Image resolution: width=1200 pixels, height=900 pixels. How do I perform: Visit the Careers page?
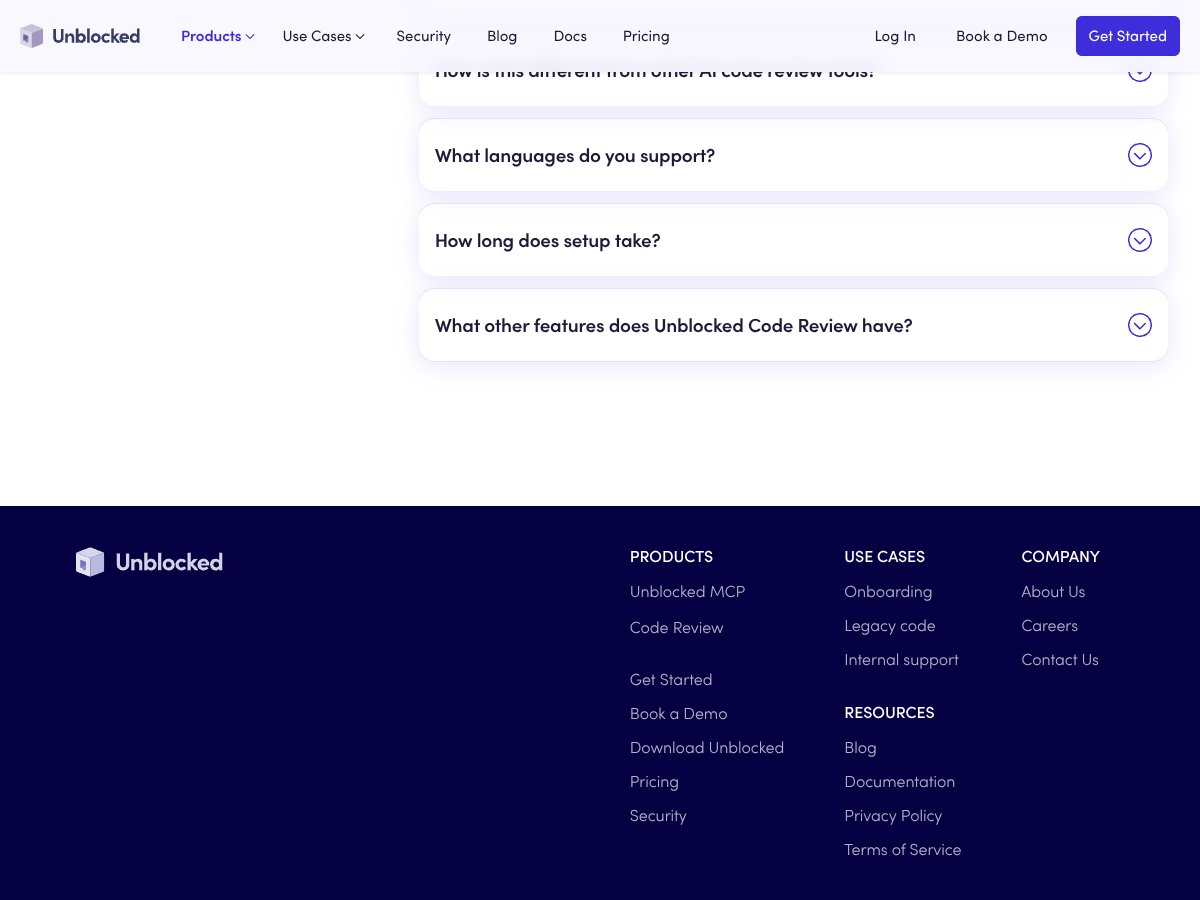click(x=1049, y=625)
